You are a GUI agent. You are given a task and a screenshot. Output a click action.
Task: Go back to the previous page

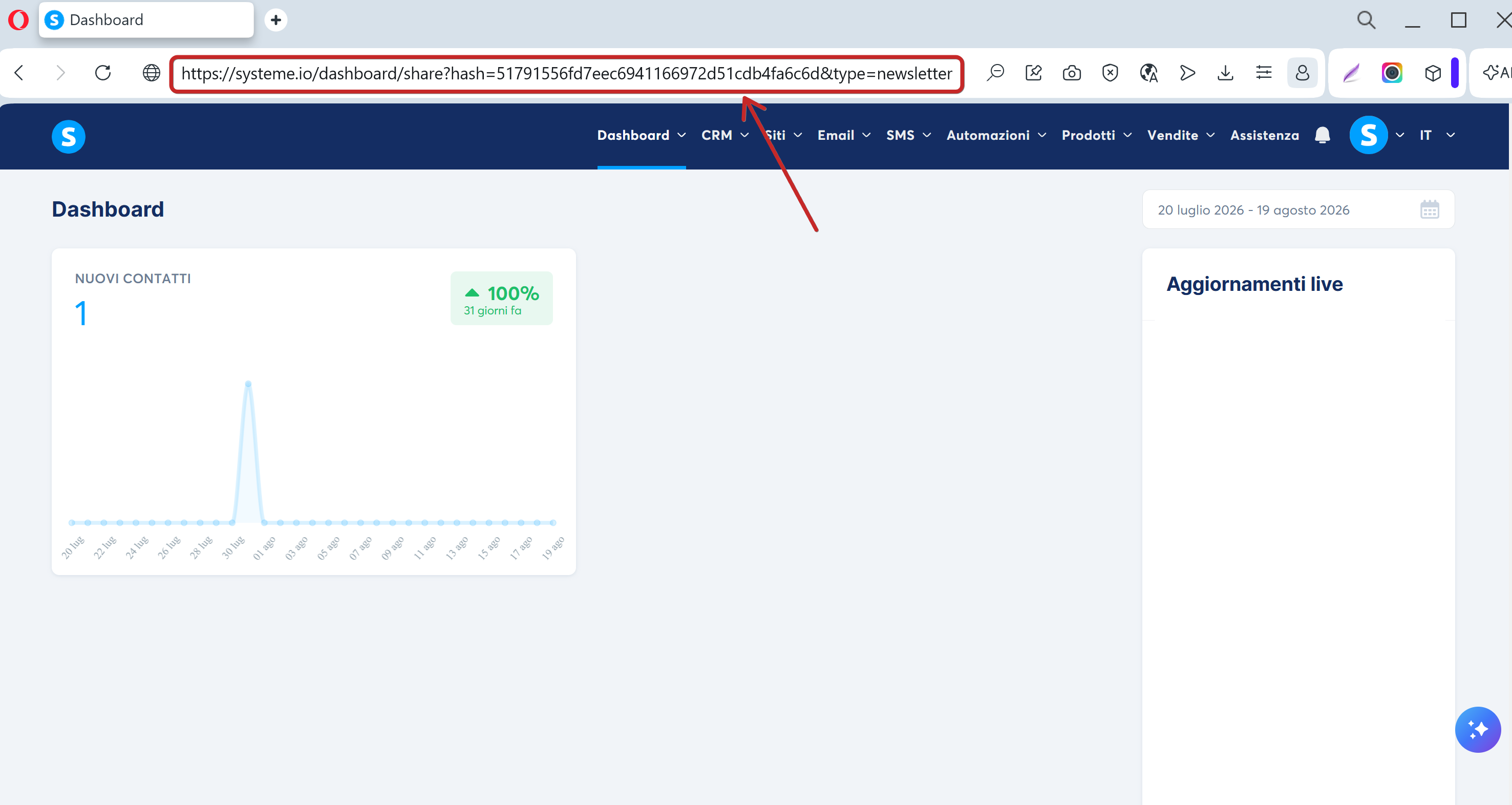19,73
